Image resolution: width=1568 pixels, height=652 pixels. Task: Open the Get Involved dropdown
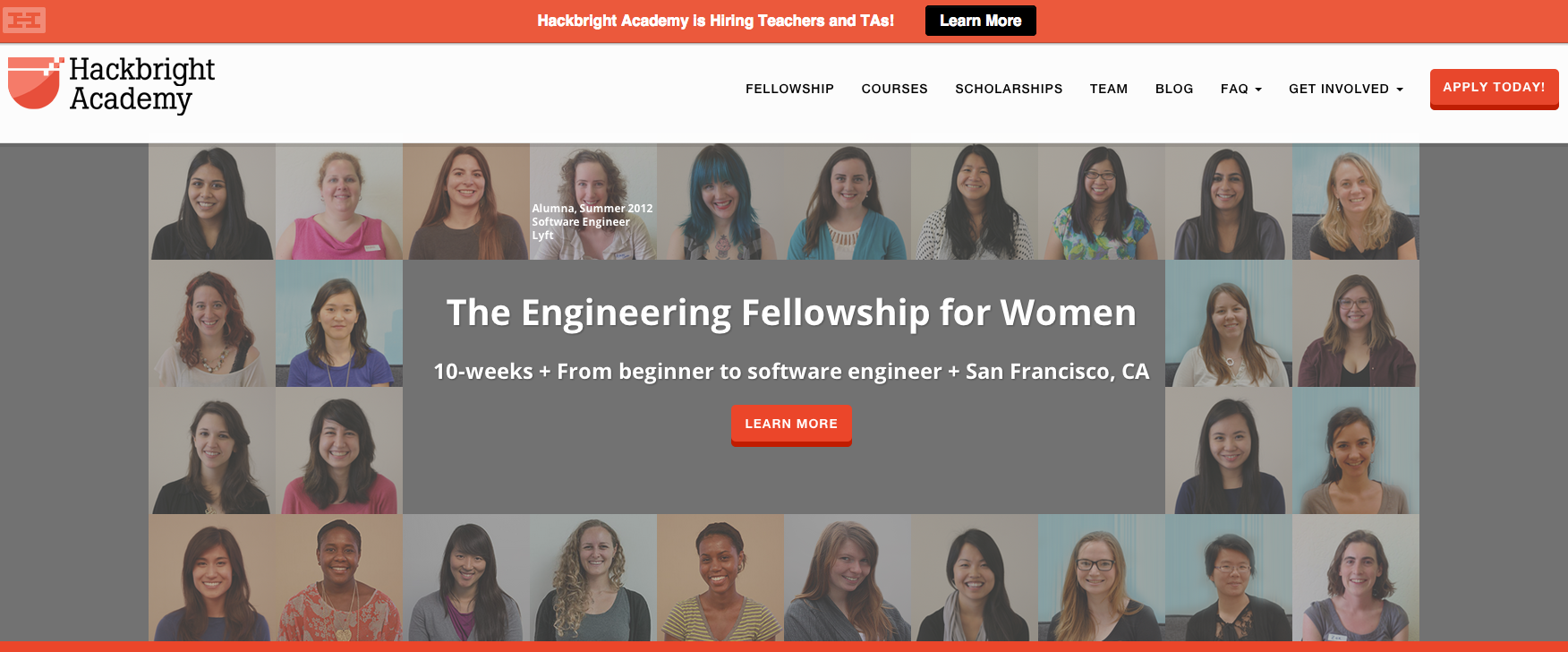pos(1345,89)
